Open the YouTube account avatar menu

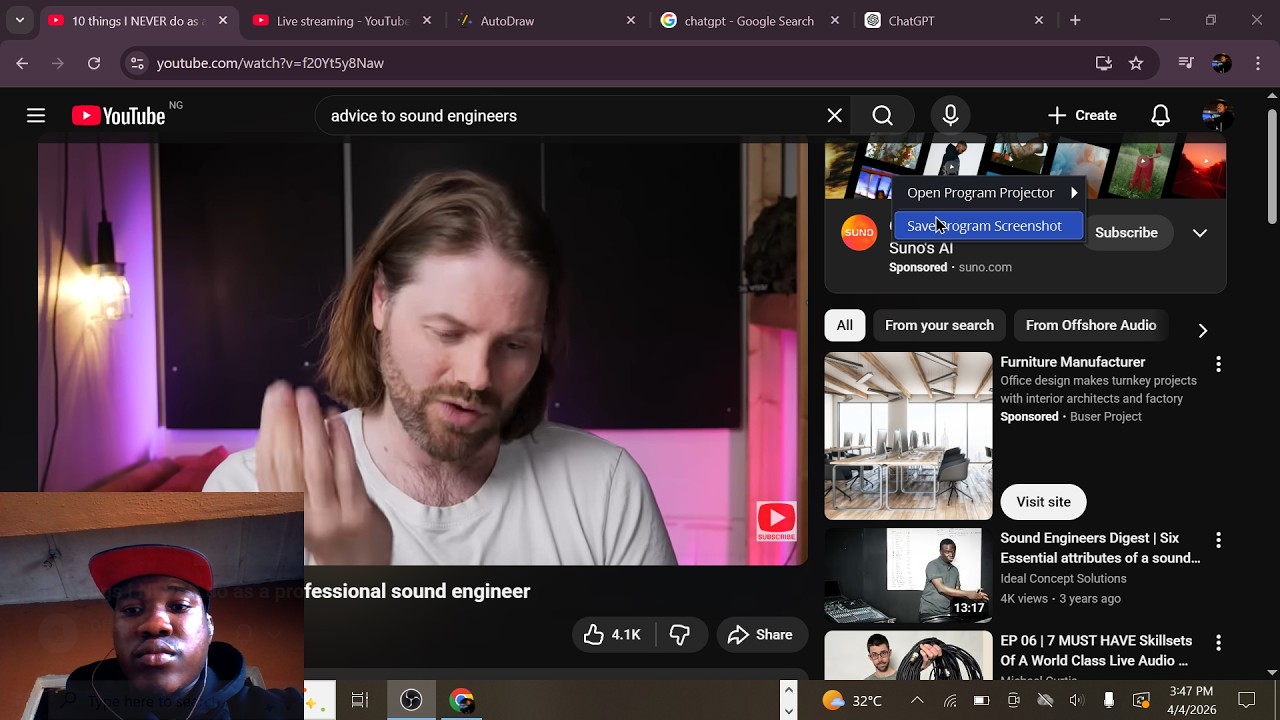click(x=1217, y=116)
